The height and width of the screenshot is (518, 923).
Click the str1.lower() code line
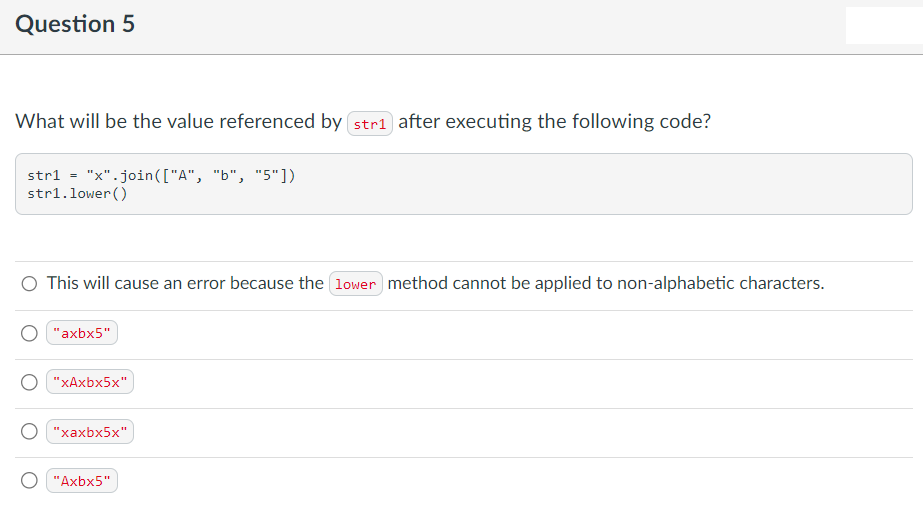pos(77,194)
